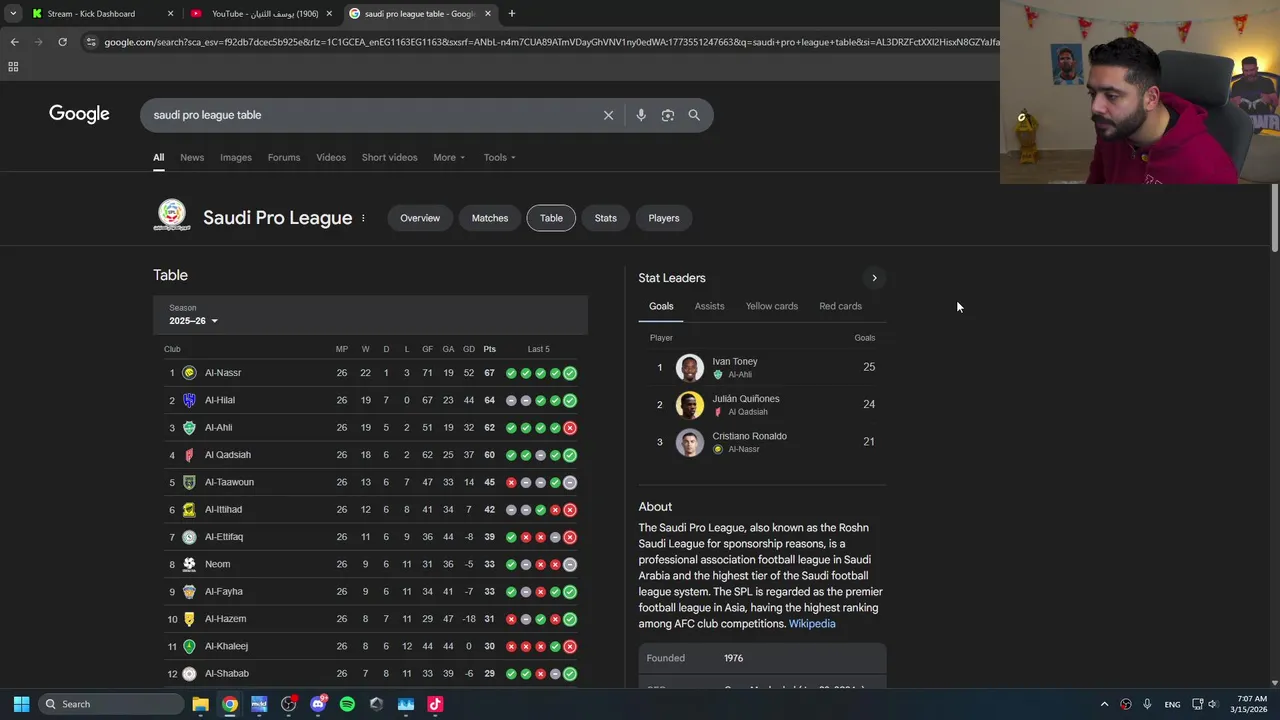Click Neom team name in table
This screenshot has width=1280, height=720.
click(217, 564)
